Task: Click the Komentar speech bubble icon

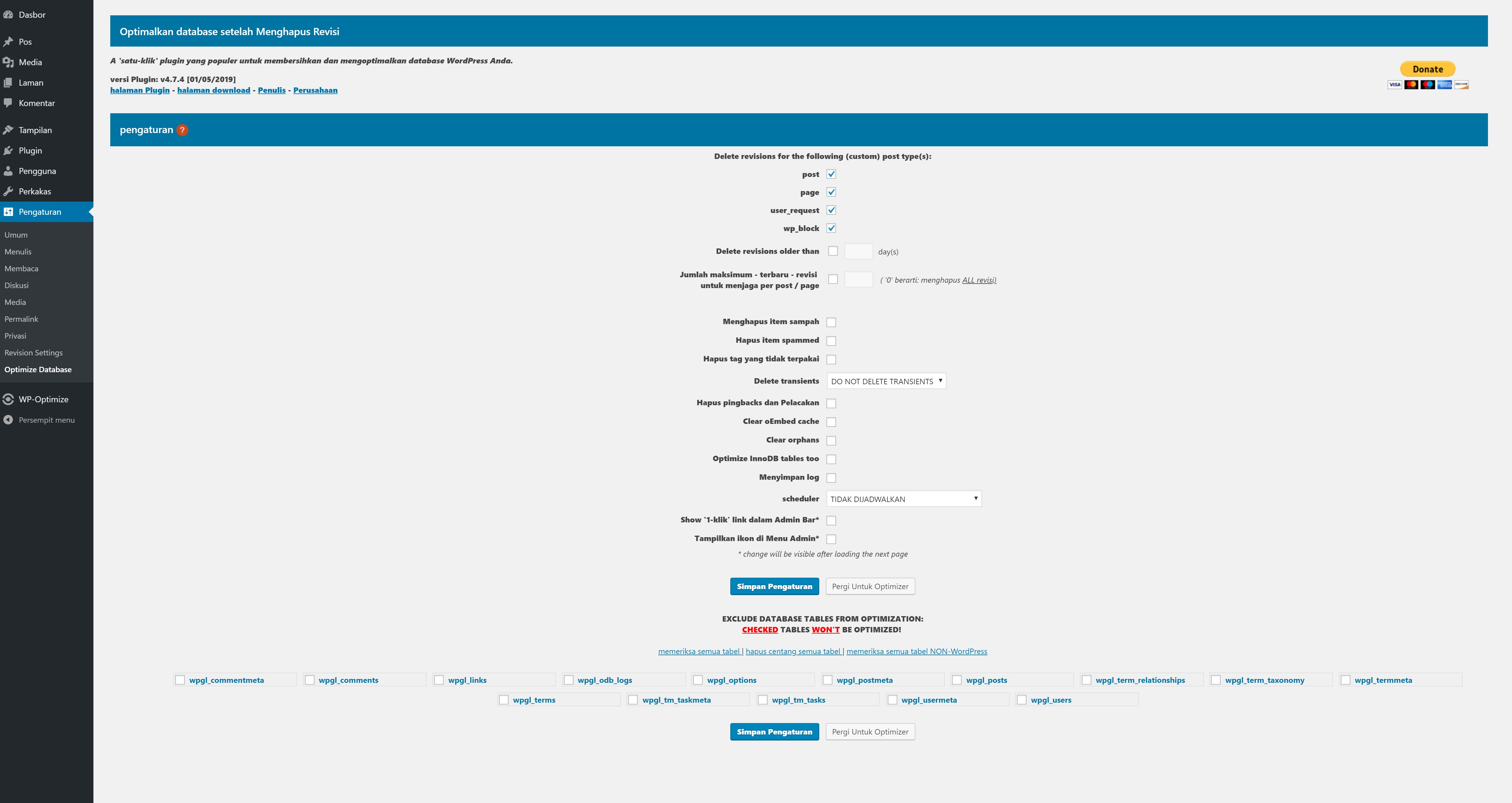Action: (x=8, y=103)
